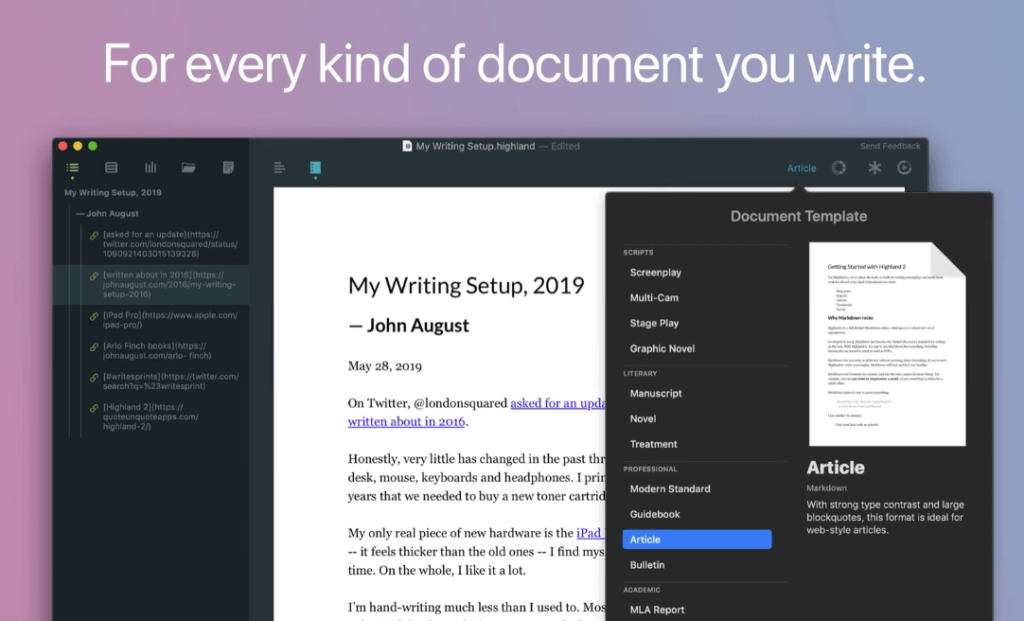Click the document icon in title bar
This screenshot has width=1024, height=621.
coord(407,146)
